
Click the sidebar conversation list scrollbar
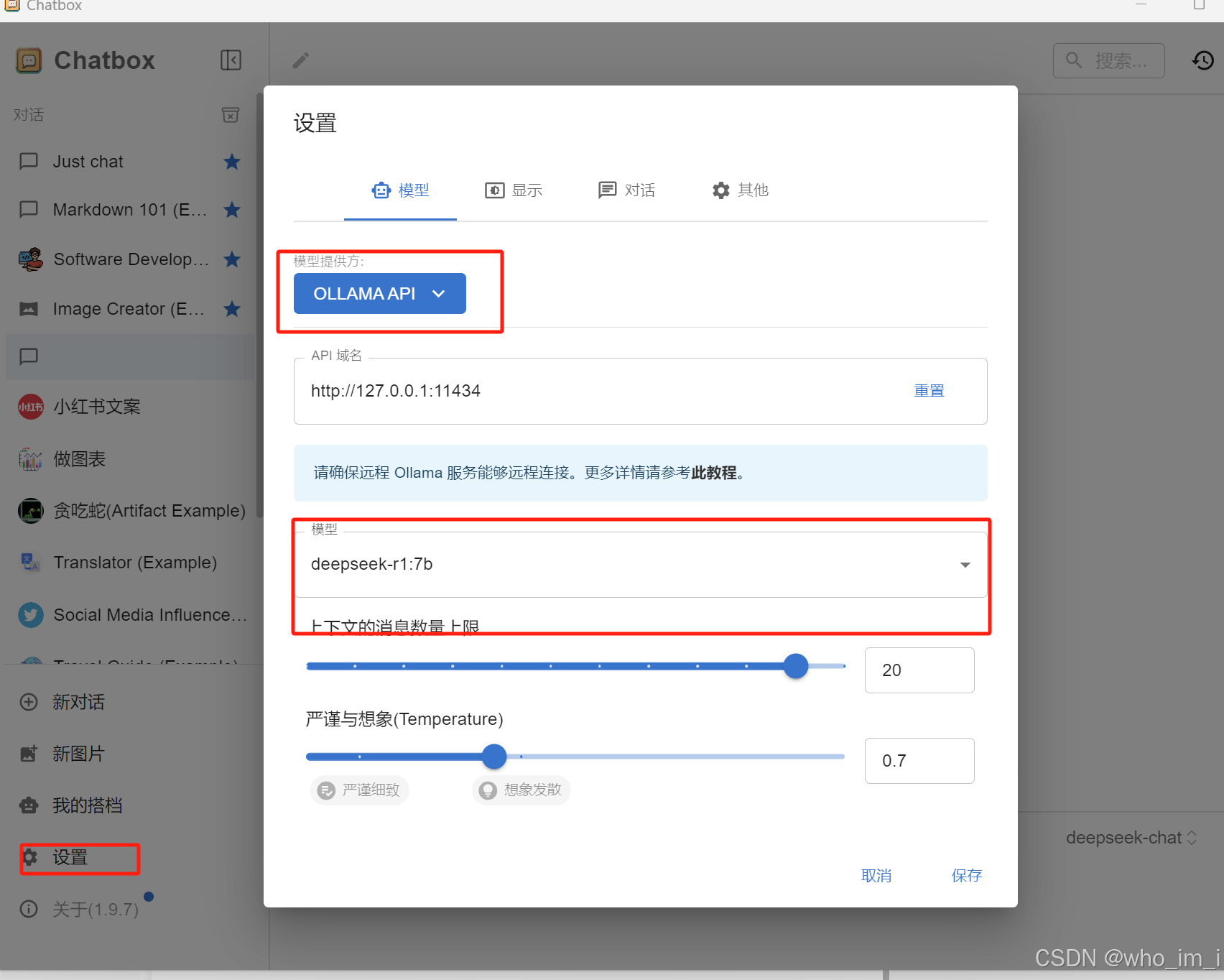coord(259,305)
